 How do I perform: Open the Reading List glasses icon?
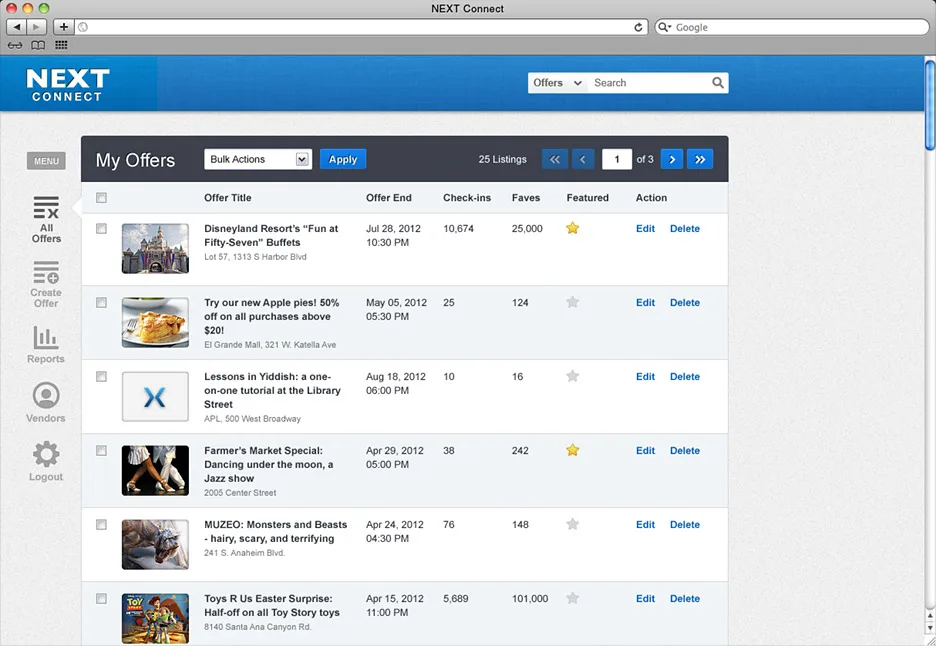click(x=15, y=45)
